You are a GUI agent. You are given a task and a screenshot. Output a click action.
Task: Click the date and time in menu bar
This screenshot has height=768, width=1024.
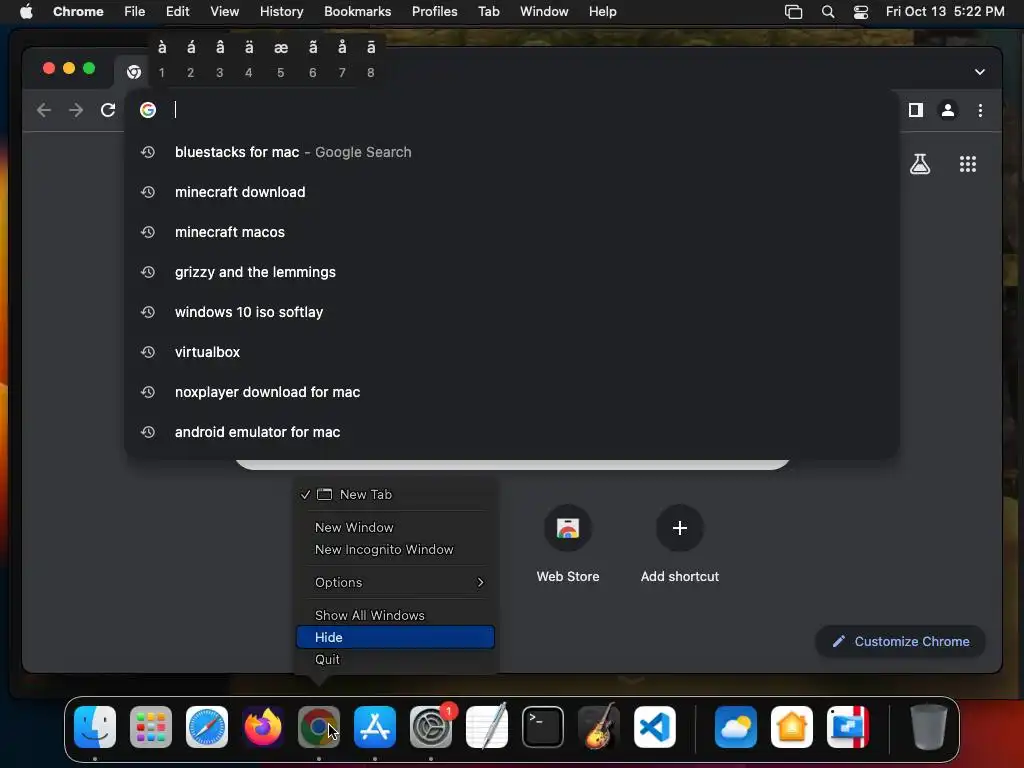[945, 12]
